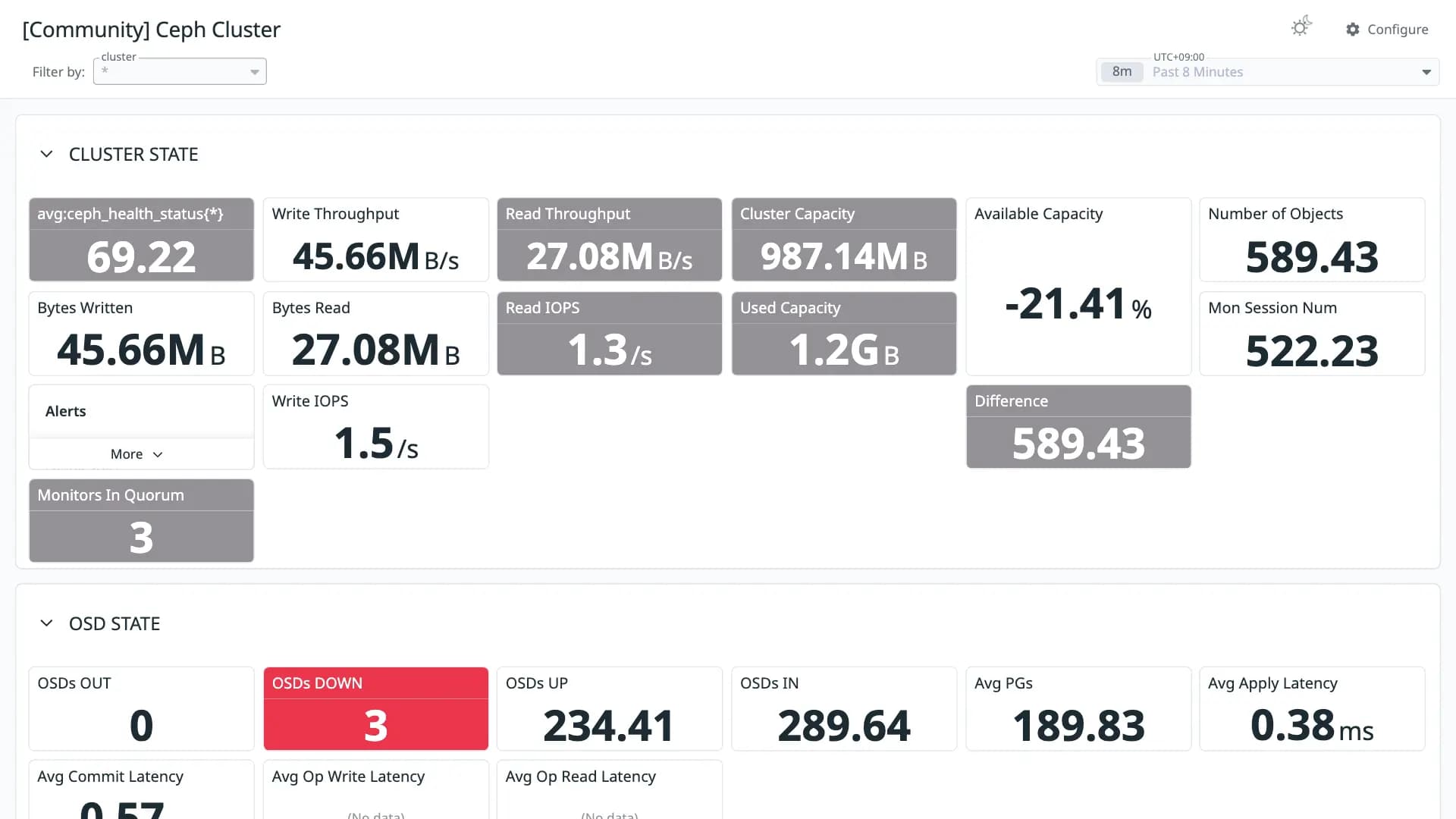Collapse the CLUSTER STATE section
Image resolution: width=1456 pixels, height=819 pixels.
(46, 154)
